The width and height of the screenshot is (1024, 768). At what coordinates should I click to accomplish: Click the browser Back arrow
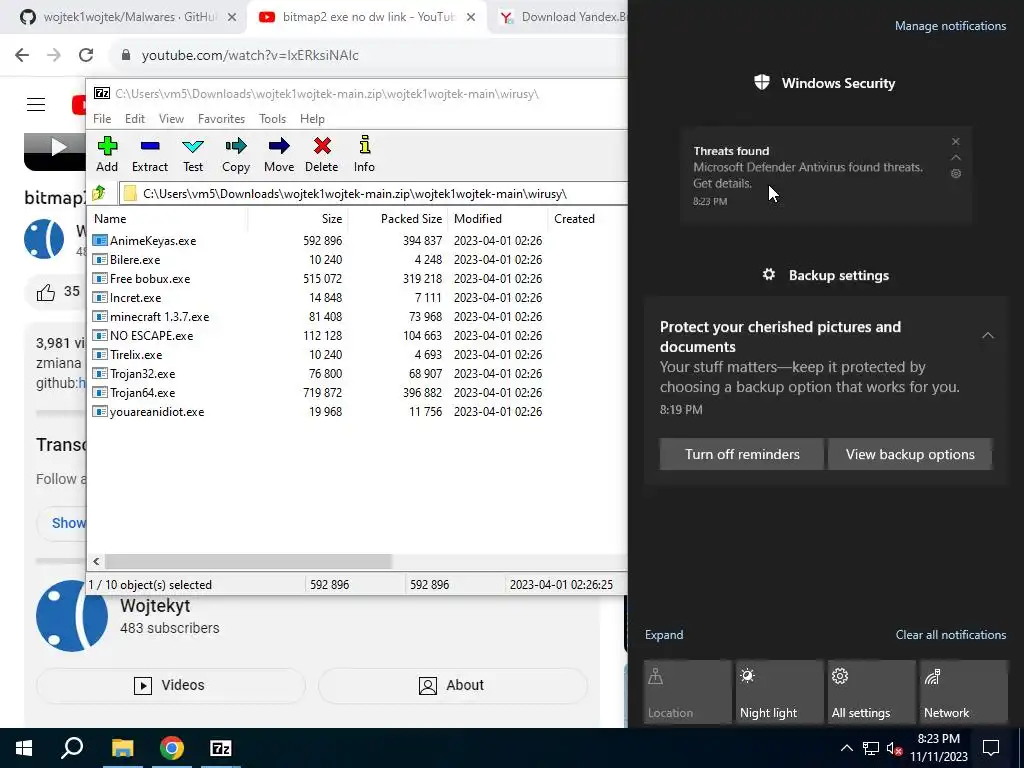tap(22, 55)
